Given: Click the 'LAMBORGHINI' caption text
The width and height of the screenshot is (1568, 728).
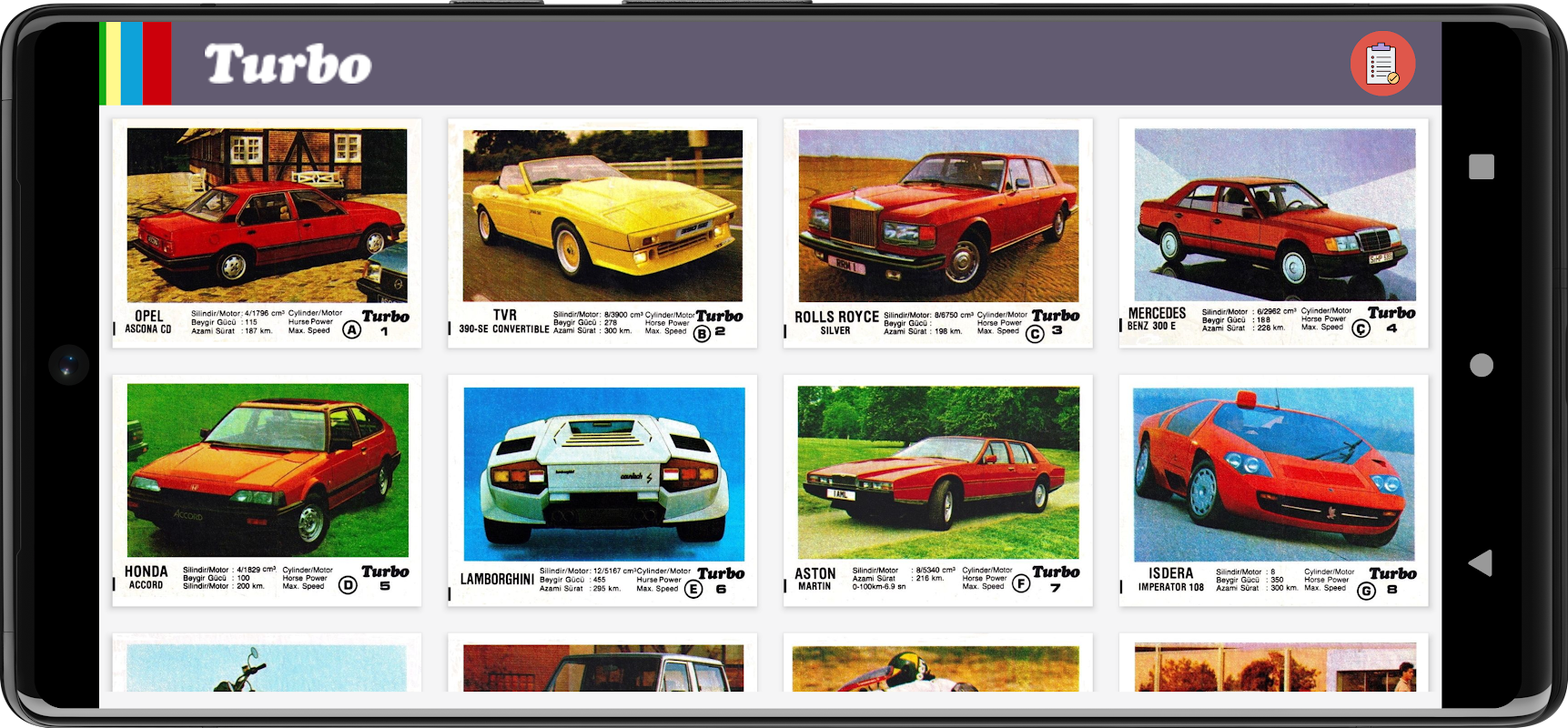Looking at the screenshot, I should click(497, 579).
